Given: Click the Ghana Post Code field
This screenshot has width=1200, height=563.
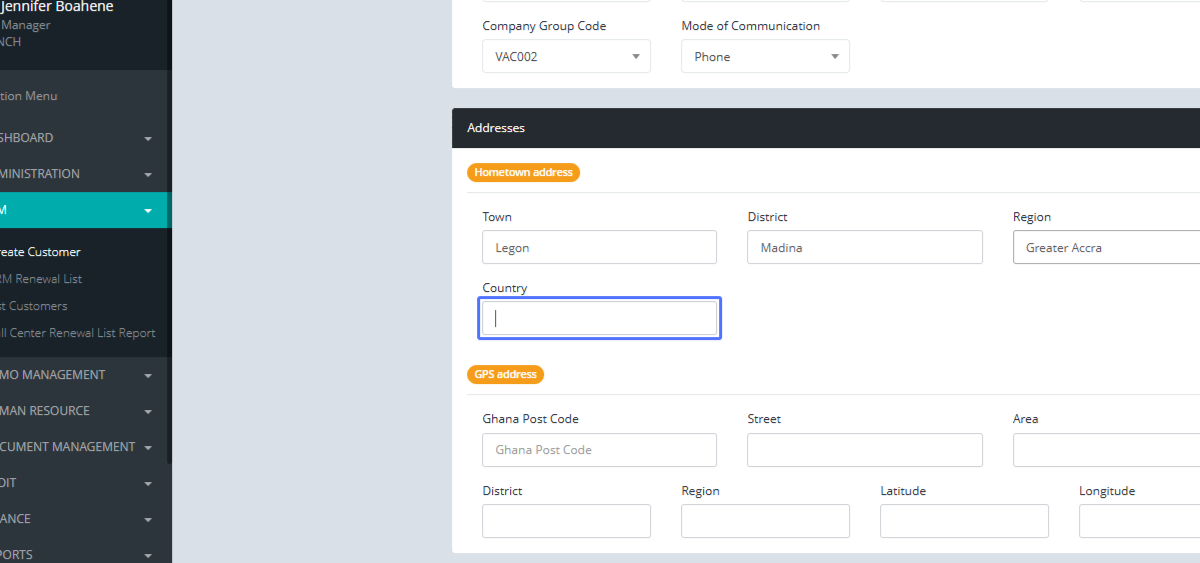Looking at the screenshot, I should click(x=599, y=450).
